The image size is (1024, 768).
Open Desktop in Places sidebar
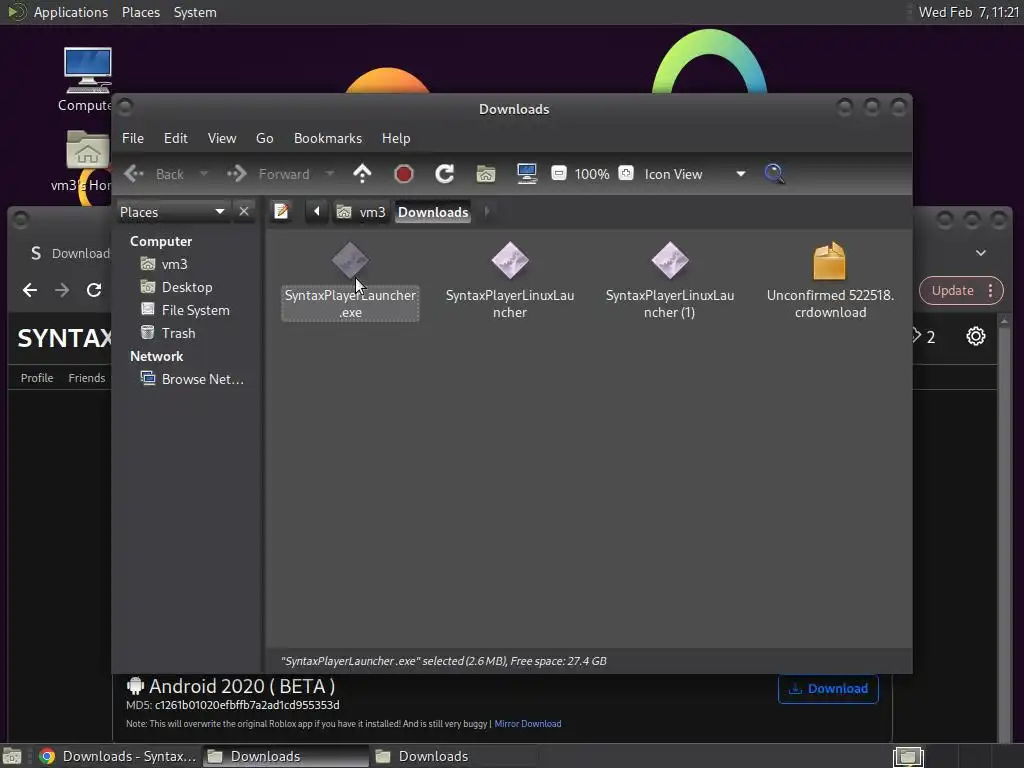[x=177, y=287]
